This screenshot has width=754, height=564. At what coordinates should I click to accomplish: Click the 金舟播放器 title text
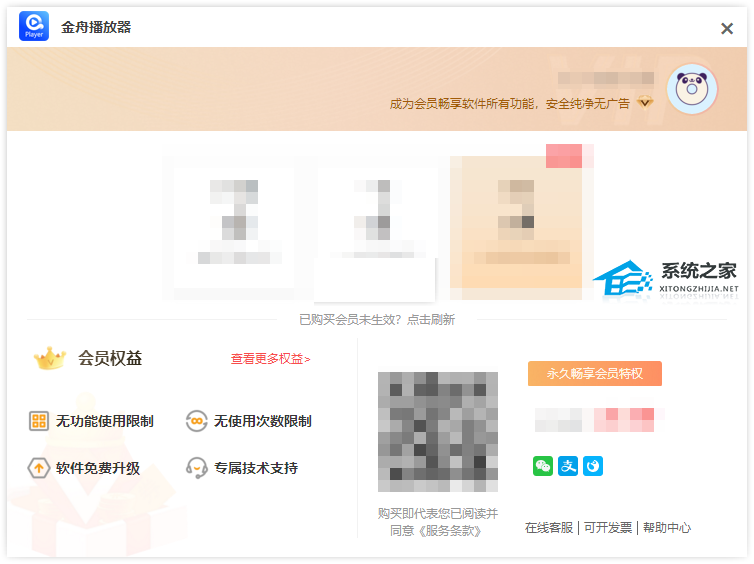(x=96, y=27)
